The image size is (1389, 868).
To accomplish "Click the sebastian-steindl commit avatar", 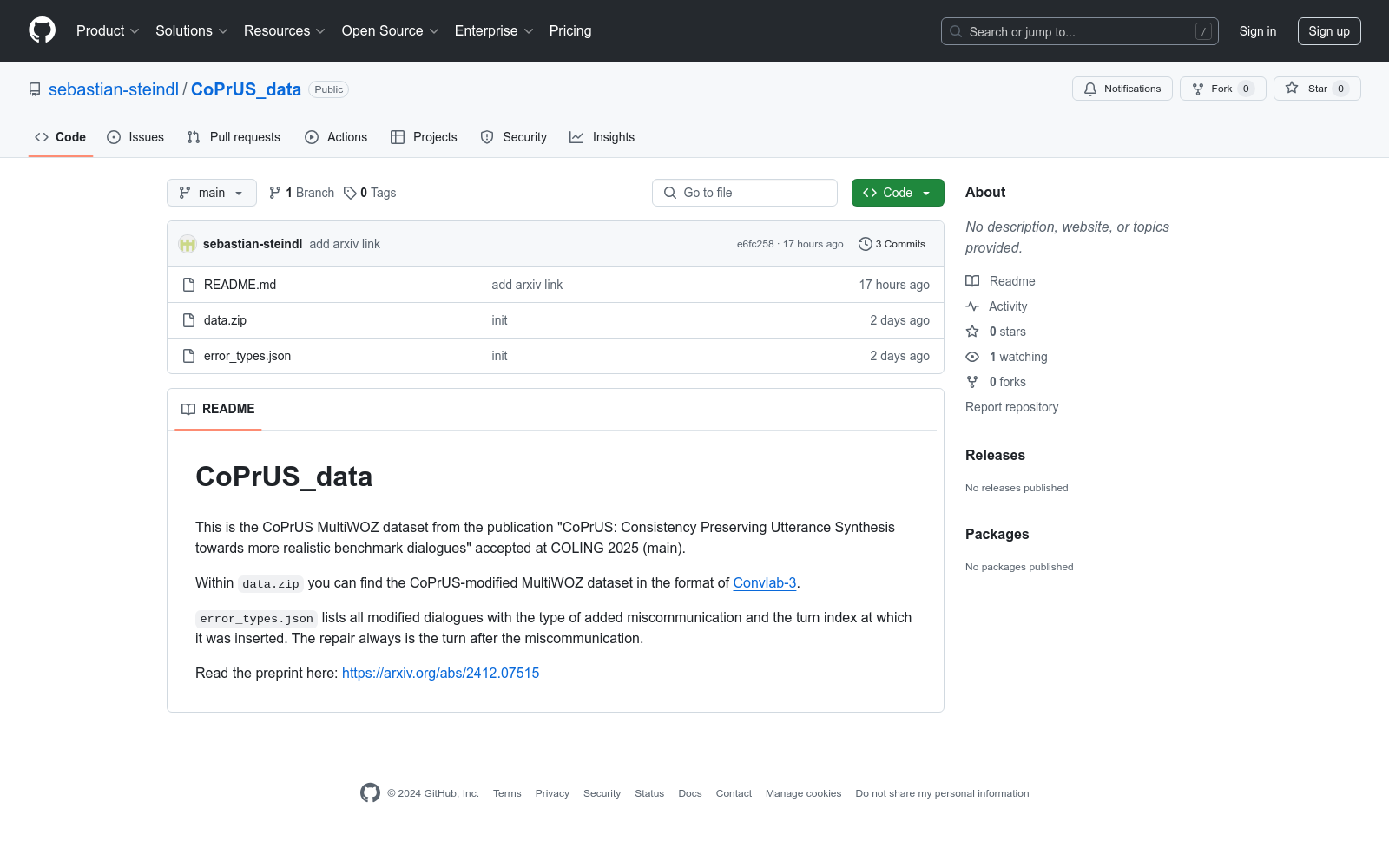I will 188,244.
